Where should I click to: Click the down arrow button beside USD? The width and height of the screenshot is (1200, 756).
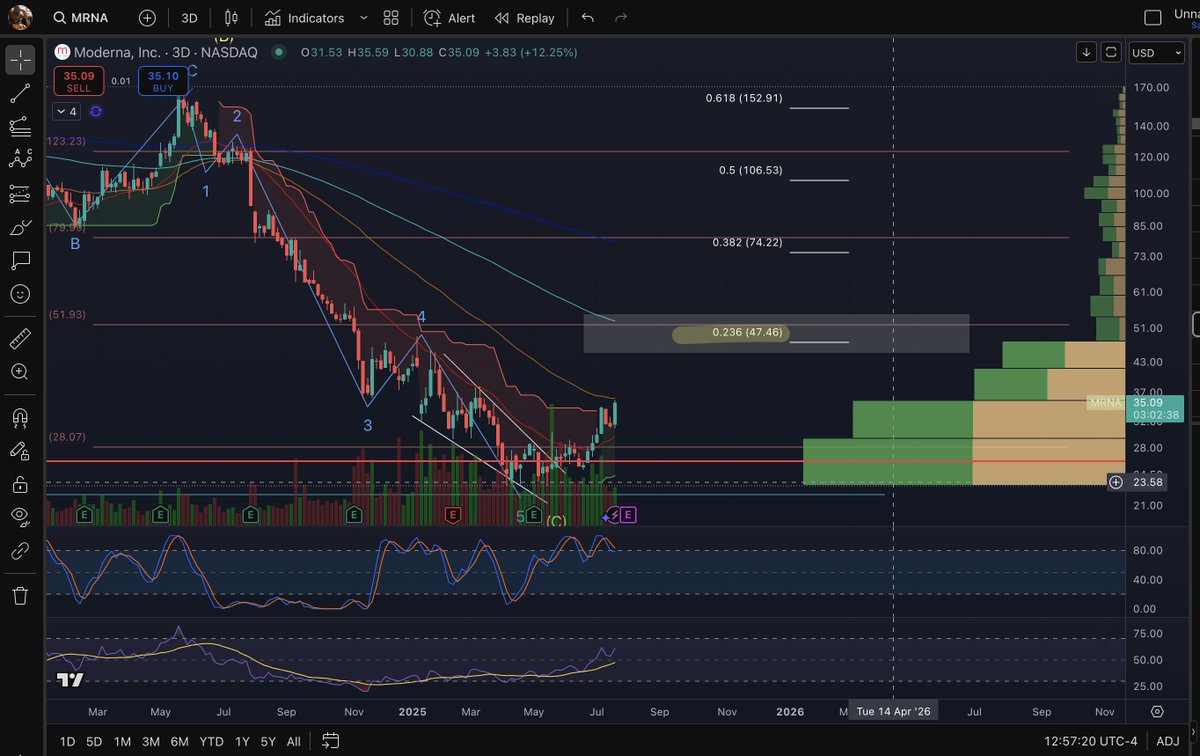tap(1086, 52)
